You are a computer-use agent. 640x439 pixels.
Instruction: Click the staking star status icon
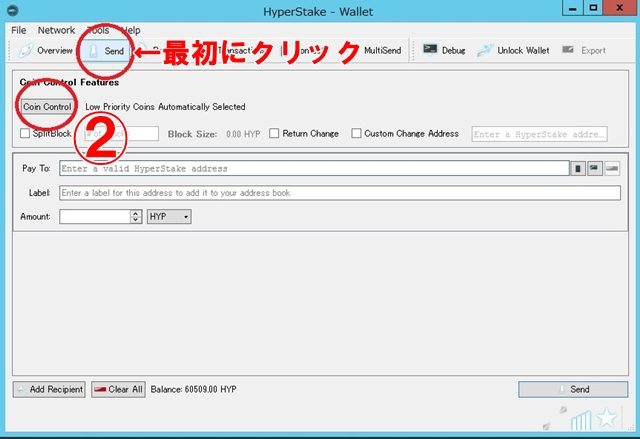click(x=606, y=418)
